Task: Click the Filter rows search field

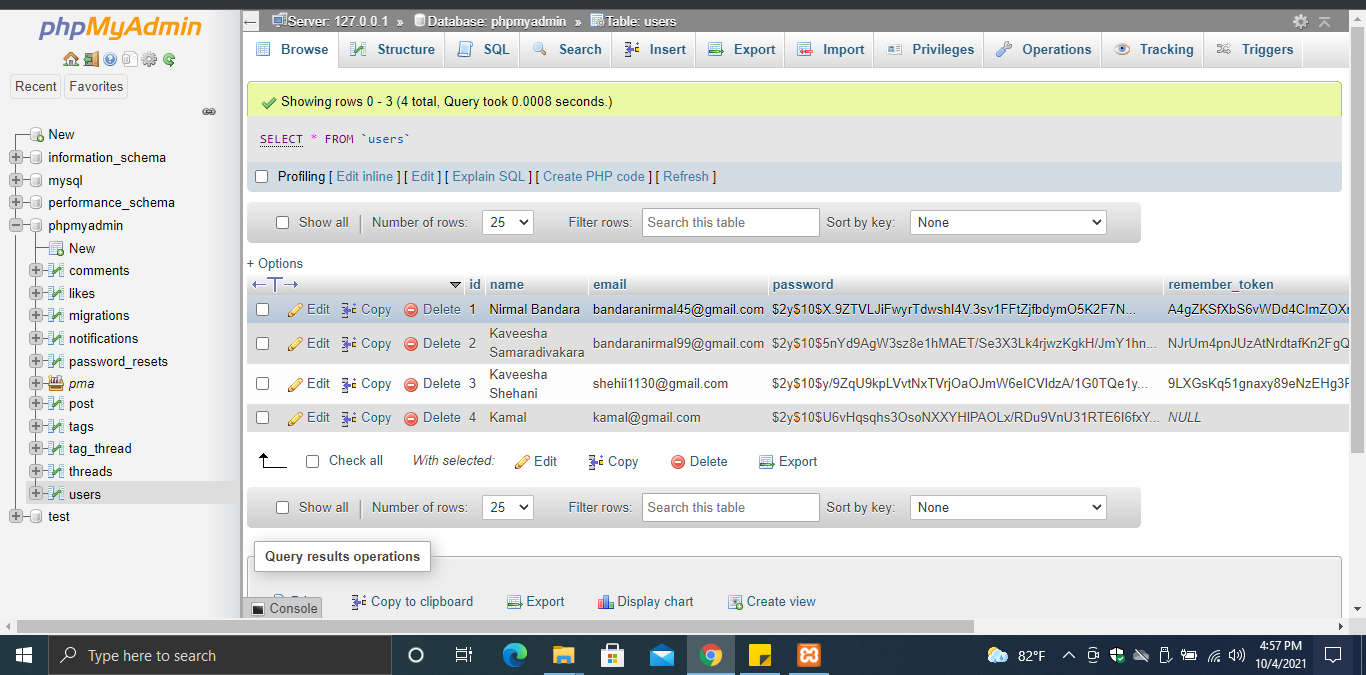Action: (730, 222)
